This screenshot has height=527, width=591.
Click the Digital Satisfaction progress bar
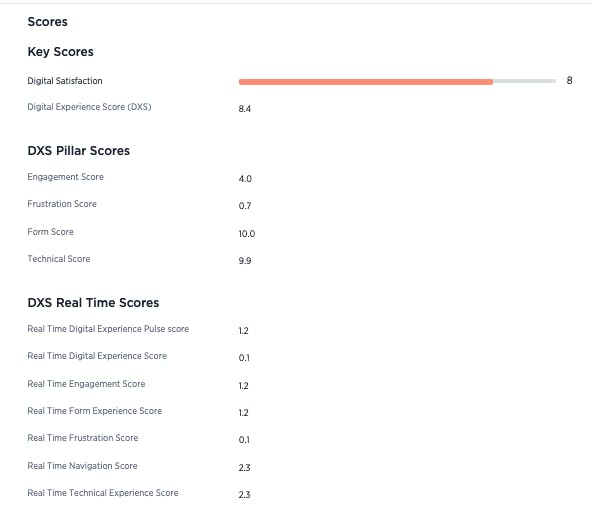click(397, 81)
